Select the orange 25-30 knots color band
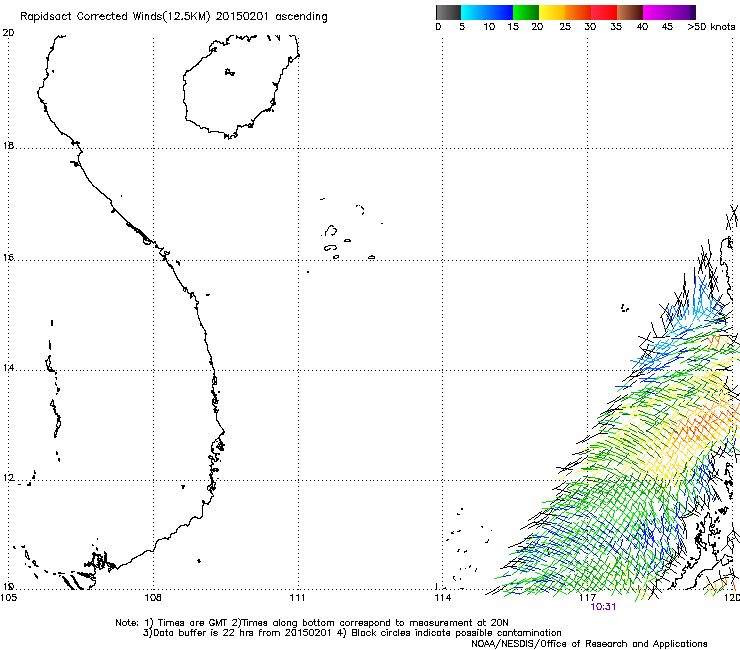The height and width of the screenshot is (650, 740). (x=578, y=12)
